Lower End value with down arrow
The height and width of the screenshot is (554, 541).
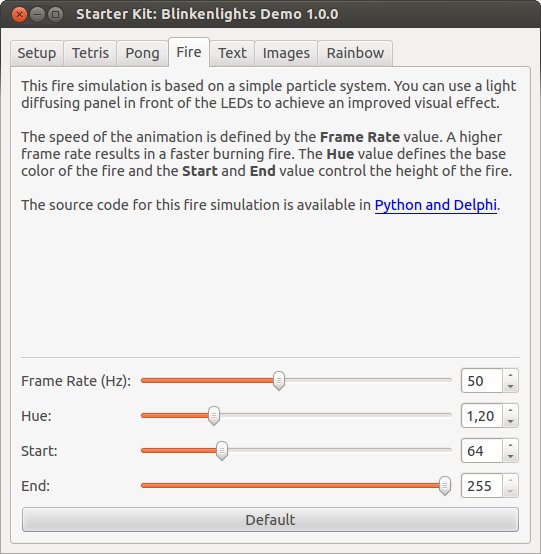(510, 491)
